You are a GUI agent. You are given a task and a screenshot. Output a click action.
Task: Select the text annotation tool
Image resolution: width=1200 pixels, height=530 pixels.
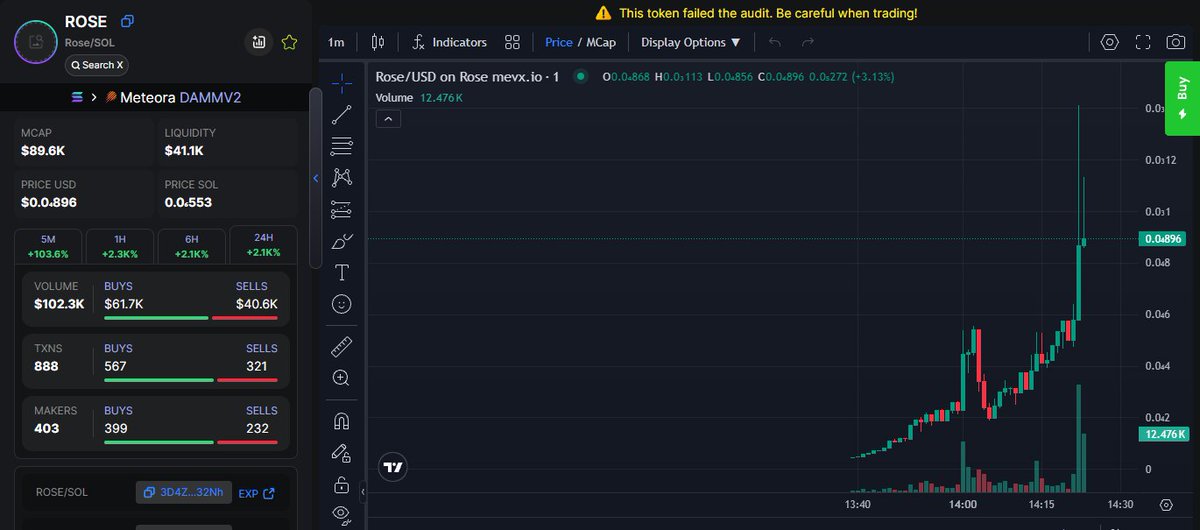click(341, 272)
